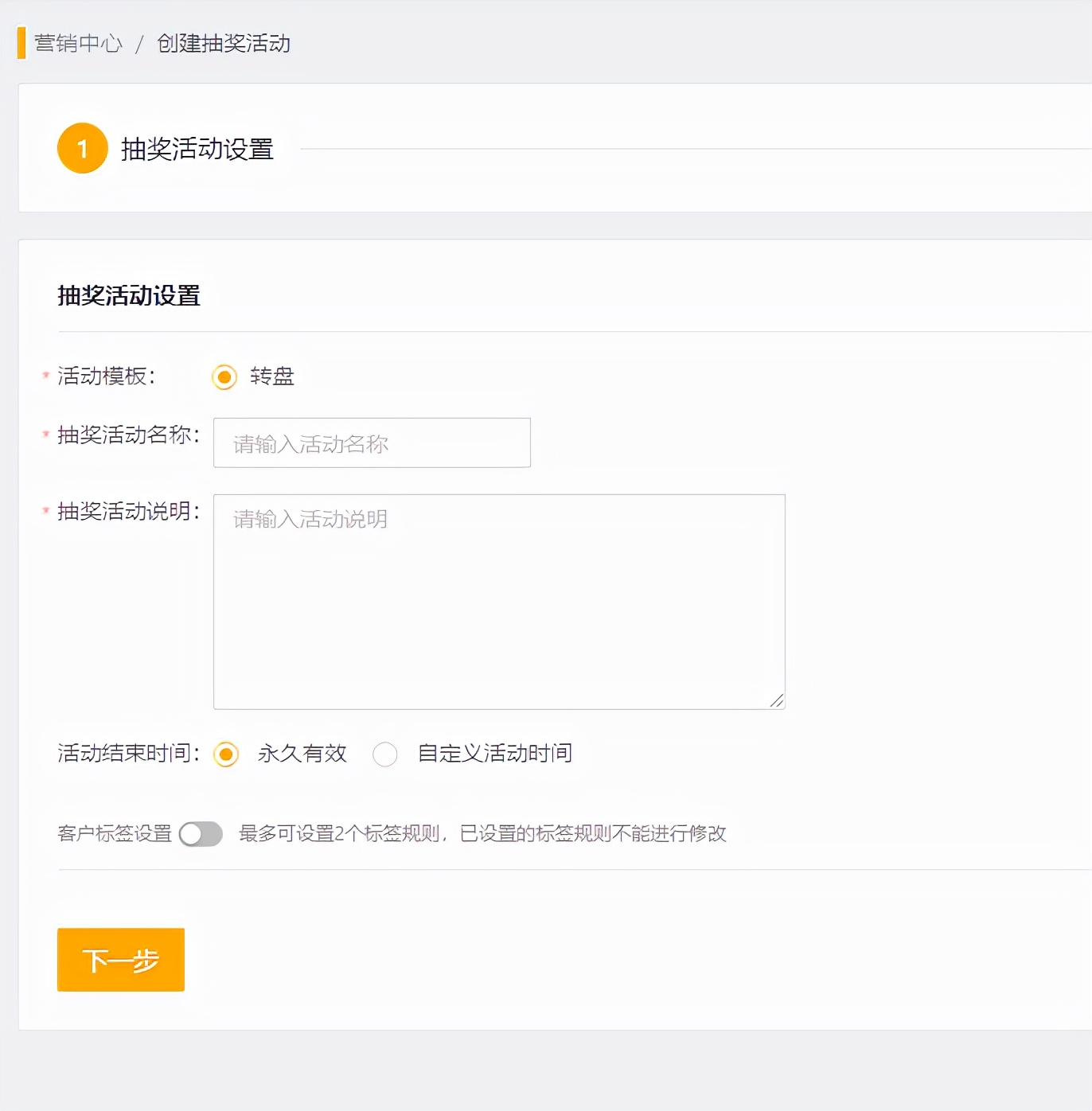Click the knob of the 客户标签设置 switch

click(x=191, y=835)
